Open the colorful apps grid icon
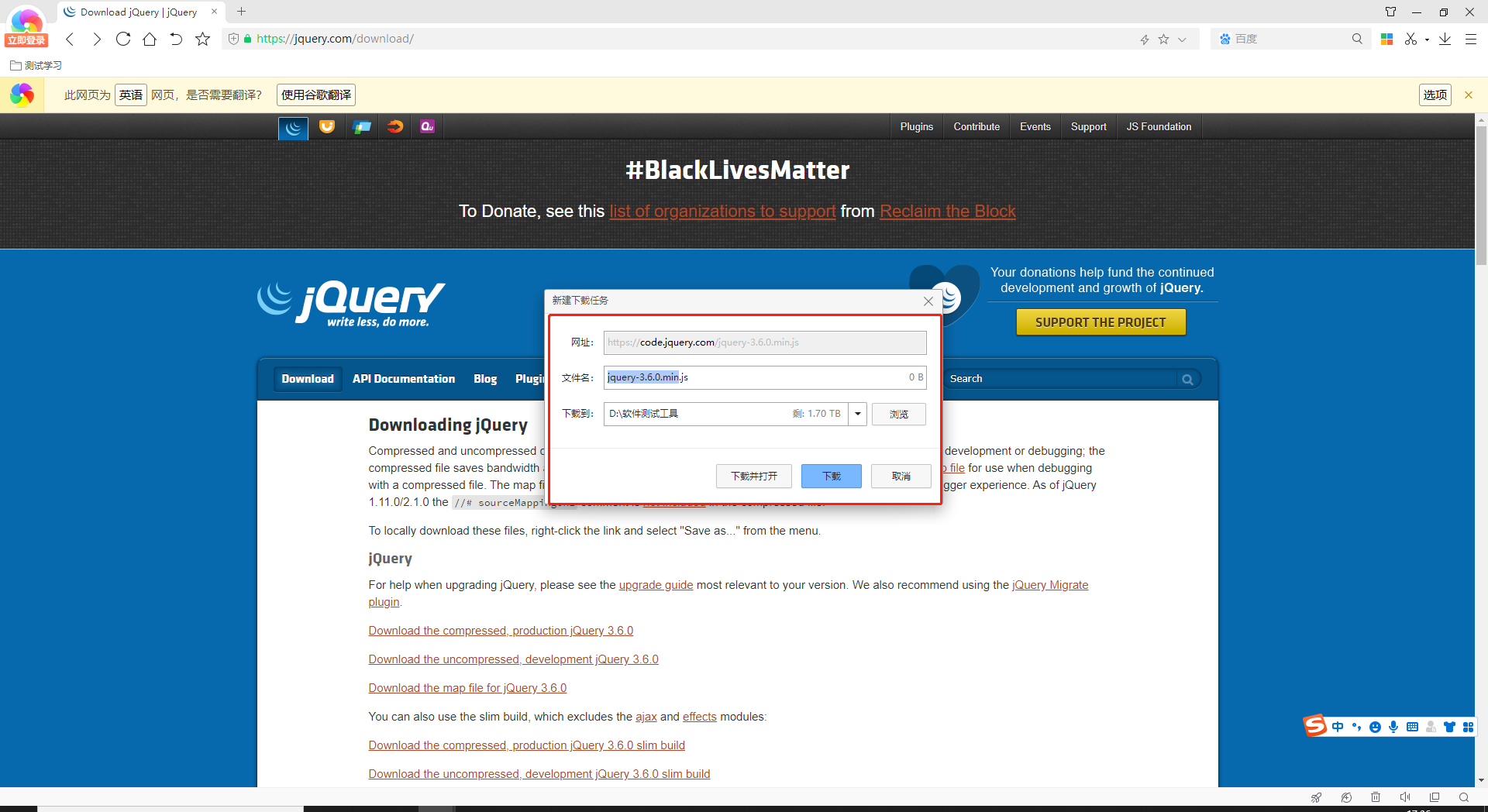 tap(1387, 39)
